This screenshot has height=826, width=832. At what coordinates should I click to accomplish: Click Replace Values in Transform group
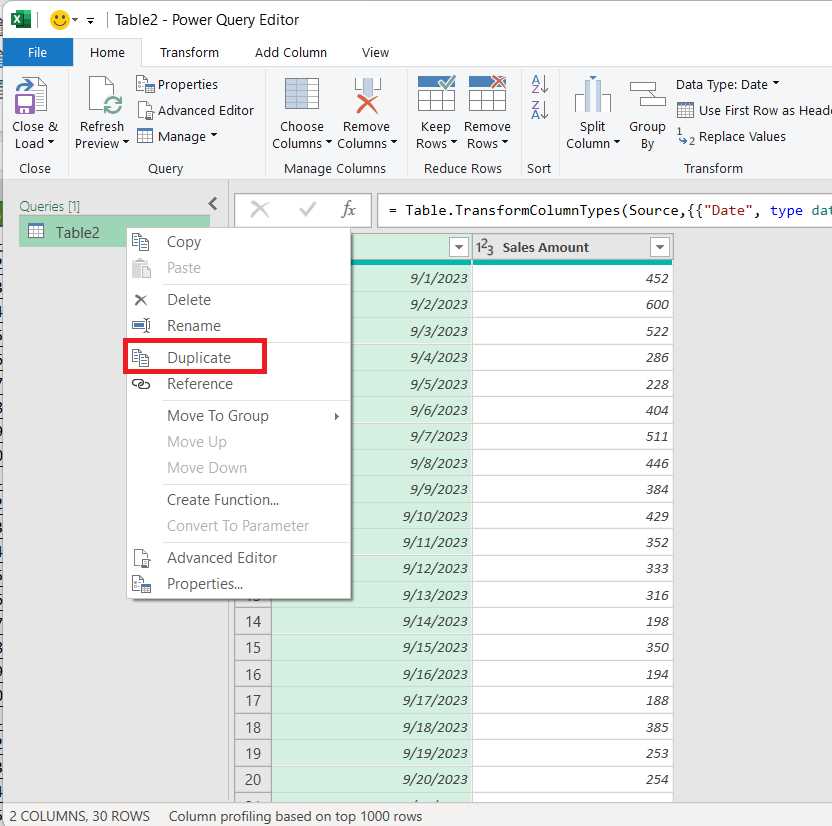(731, 136)
